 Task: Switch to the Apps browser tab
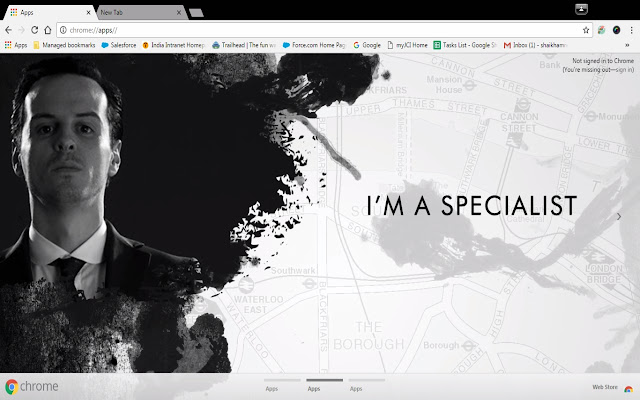tap(49, 13)
